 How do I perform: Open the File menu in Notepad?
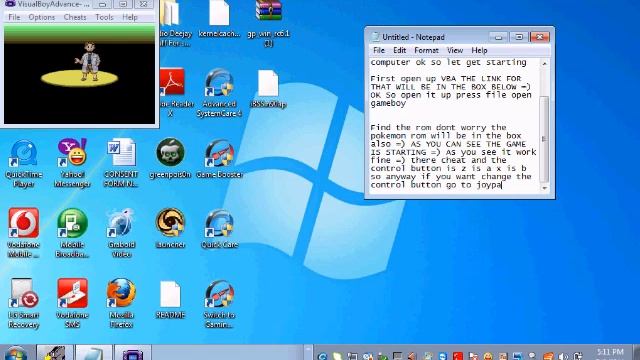379,50
